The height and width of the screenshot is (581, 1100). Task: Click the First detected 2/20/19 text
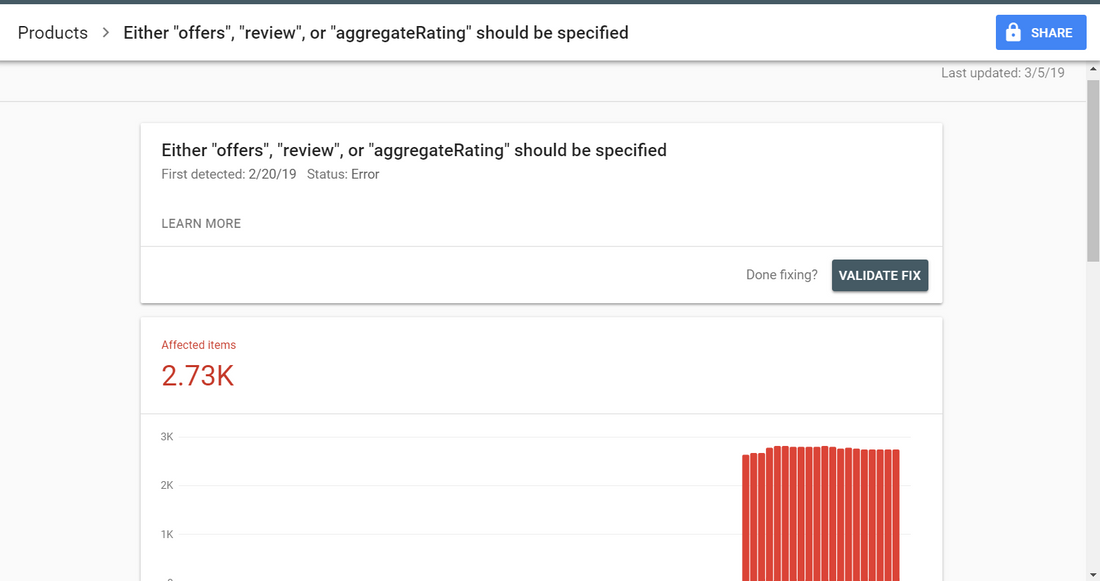pyautogui.click(x=229, y=174)
